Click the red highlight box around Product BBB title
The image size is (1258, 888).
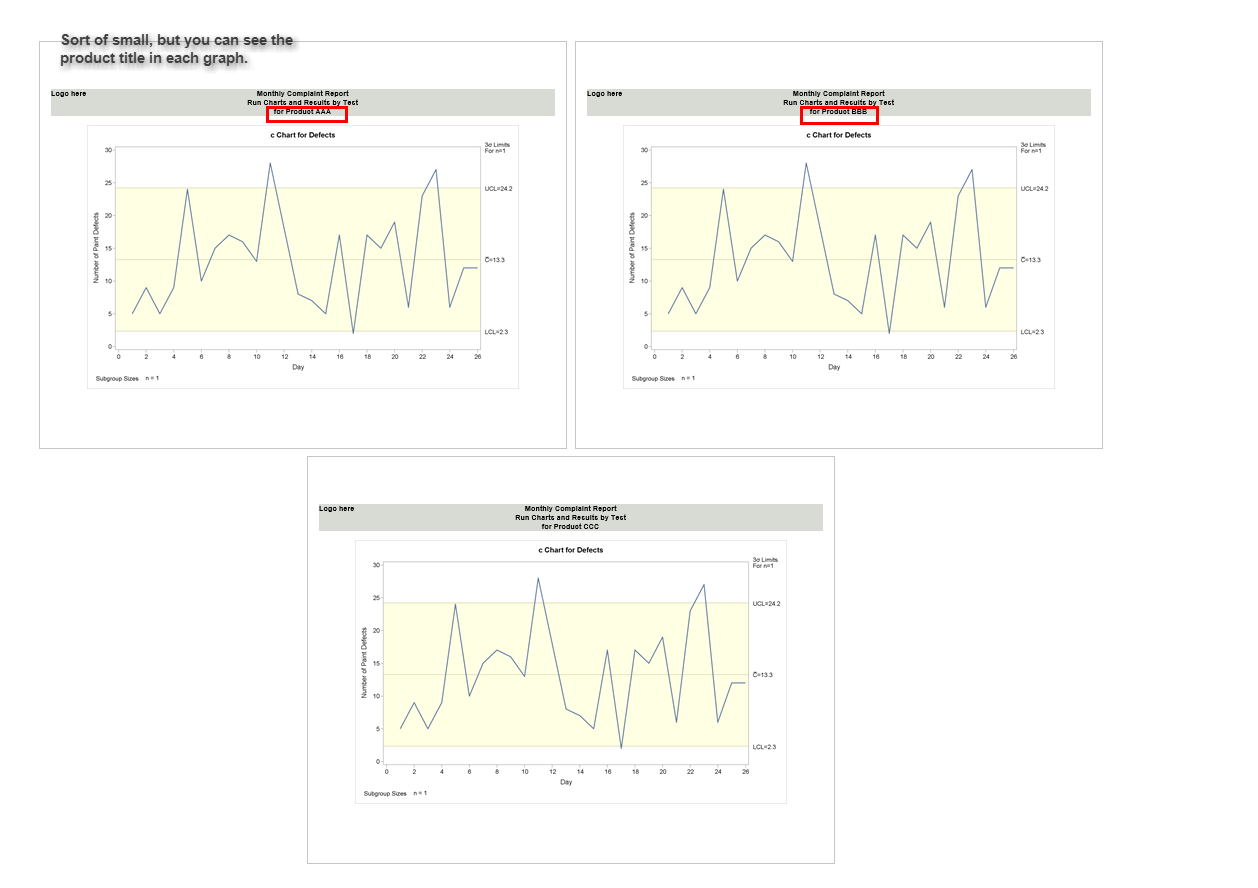[x=838, y=113]
